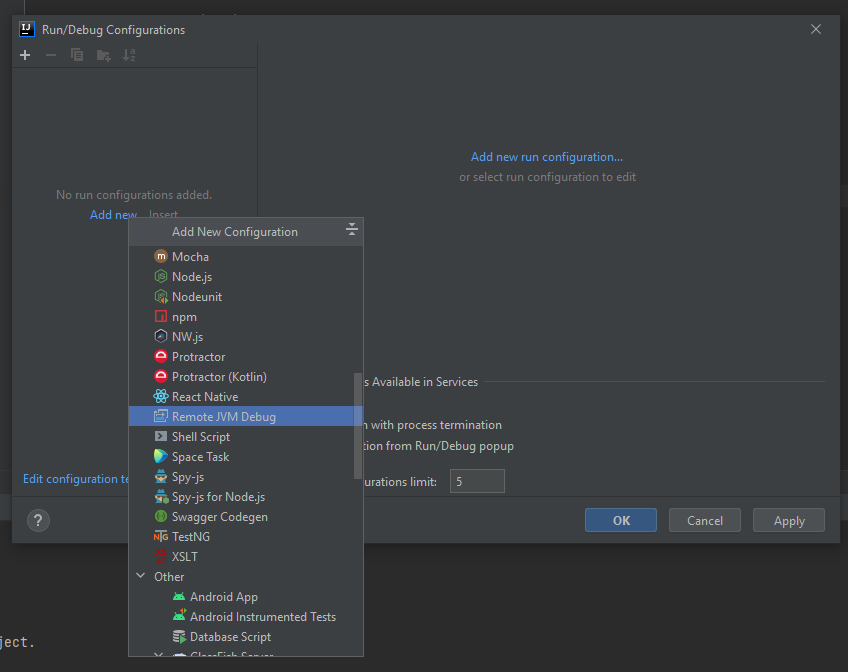Select the Remote JVM Debug icon
This screenshot has height=672, width=848.
point(161,416)
